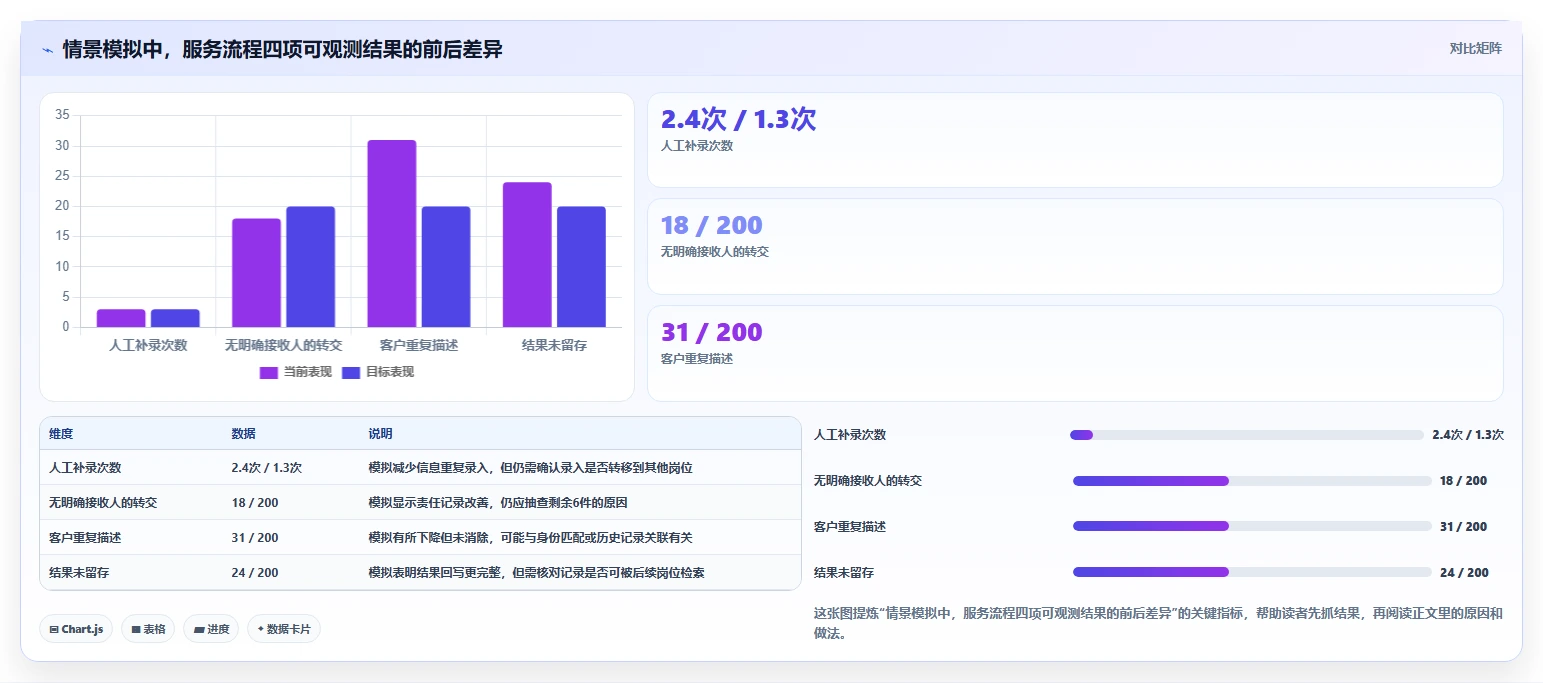Click the footer paragraph starting 这张图提炼

coord(1158,623)
